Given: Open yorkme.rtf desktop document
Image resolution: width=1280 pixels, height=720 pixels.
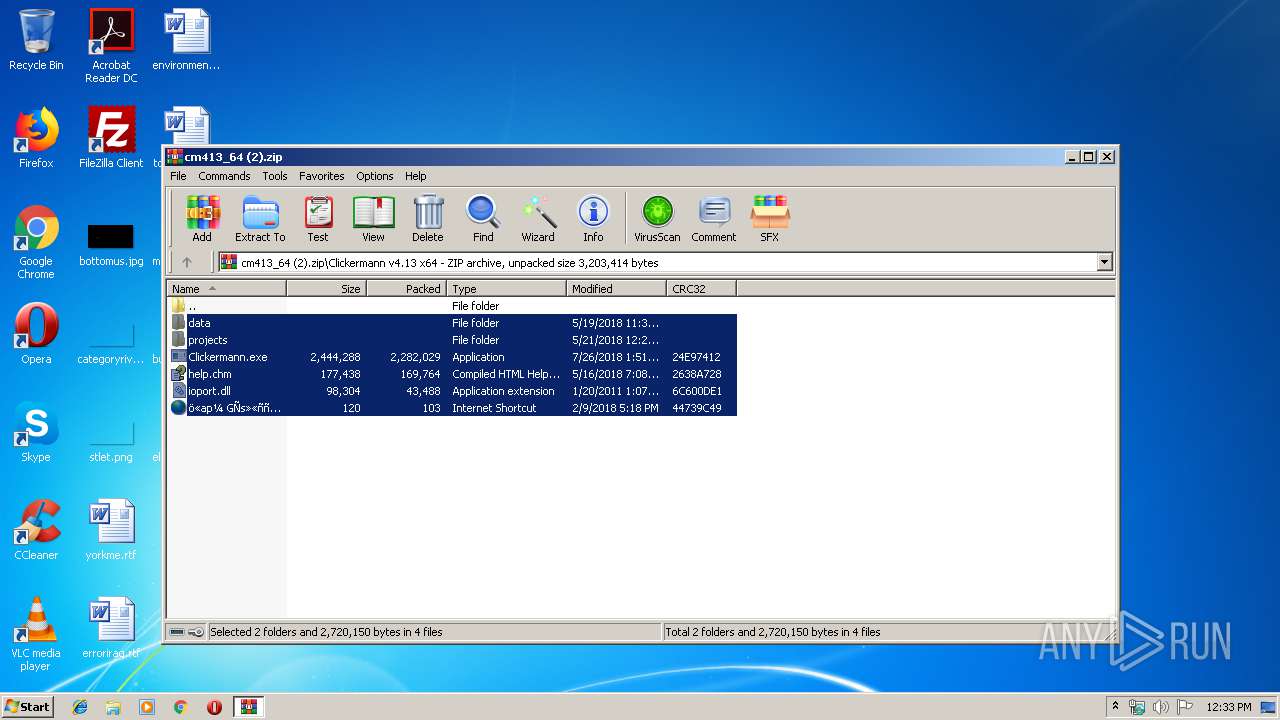Looking at the screenshot, I should tap(111, 530).
